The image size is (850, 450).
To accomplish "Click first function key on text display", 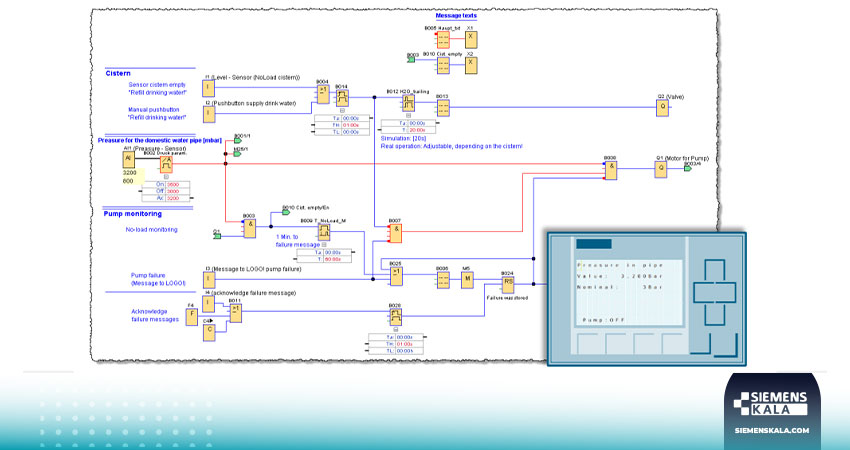I will coord(590,343).
